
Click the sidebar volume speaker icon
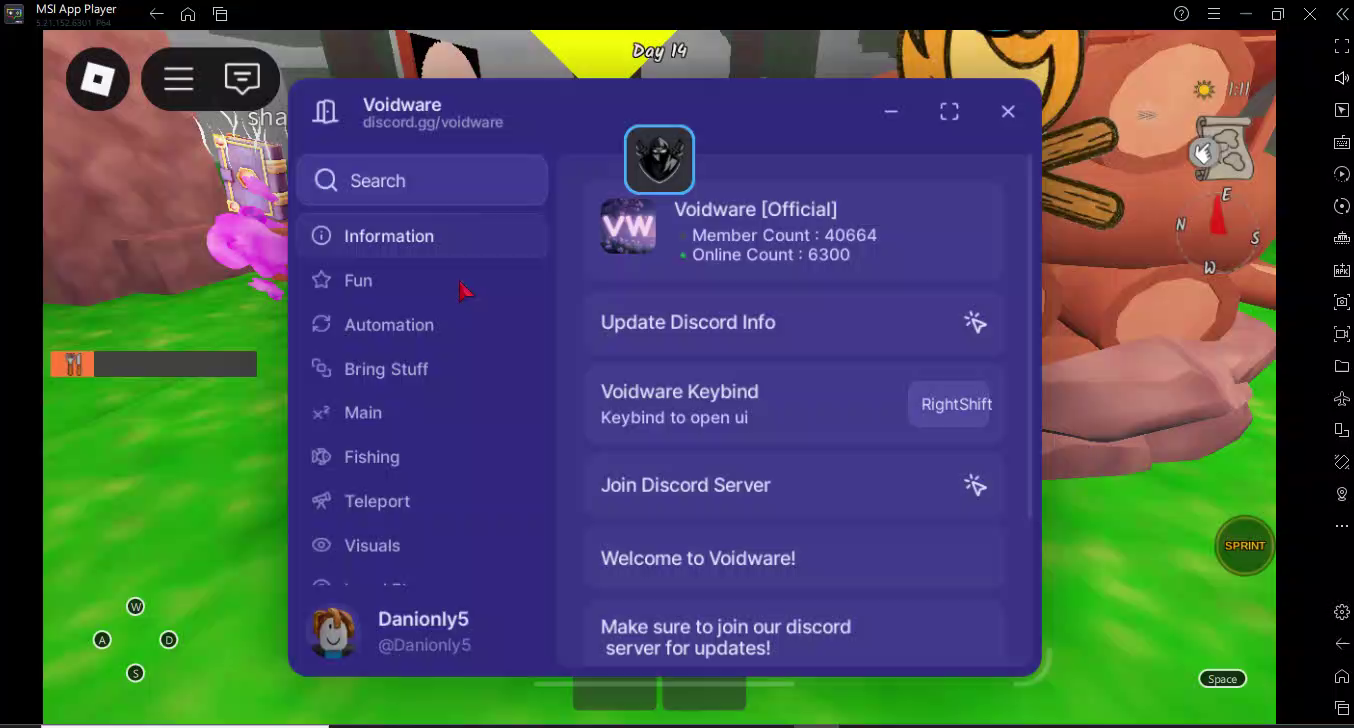1342,78
